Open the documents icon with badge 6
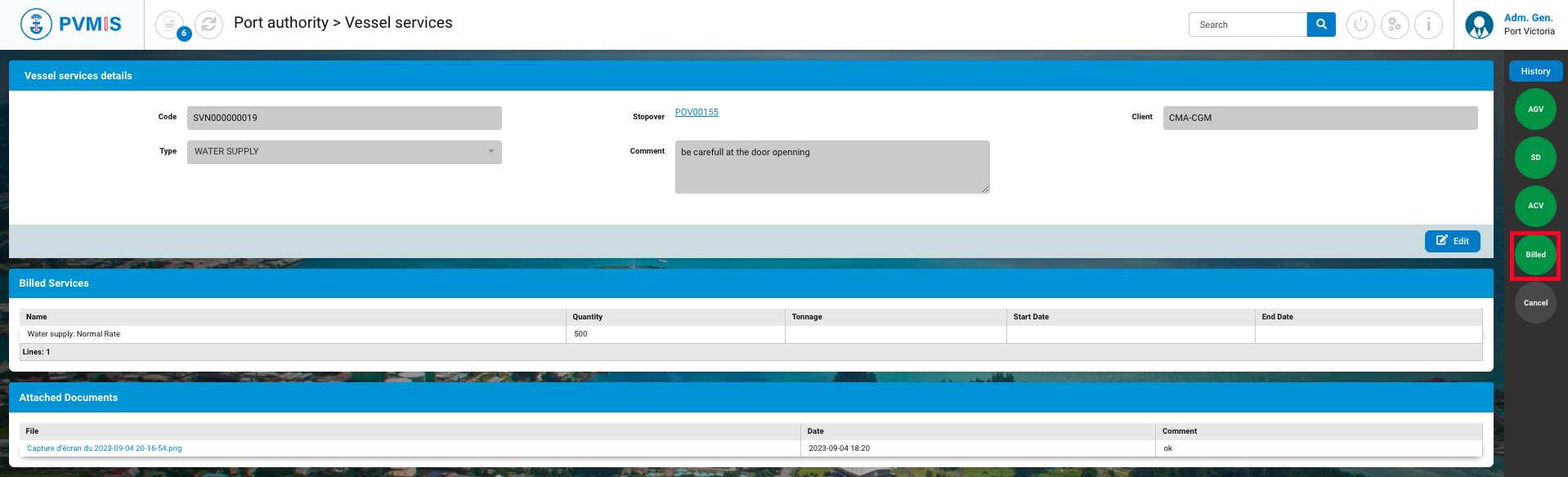The width and height of the screenshot is (1568, 477). [x=170, y=25]
